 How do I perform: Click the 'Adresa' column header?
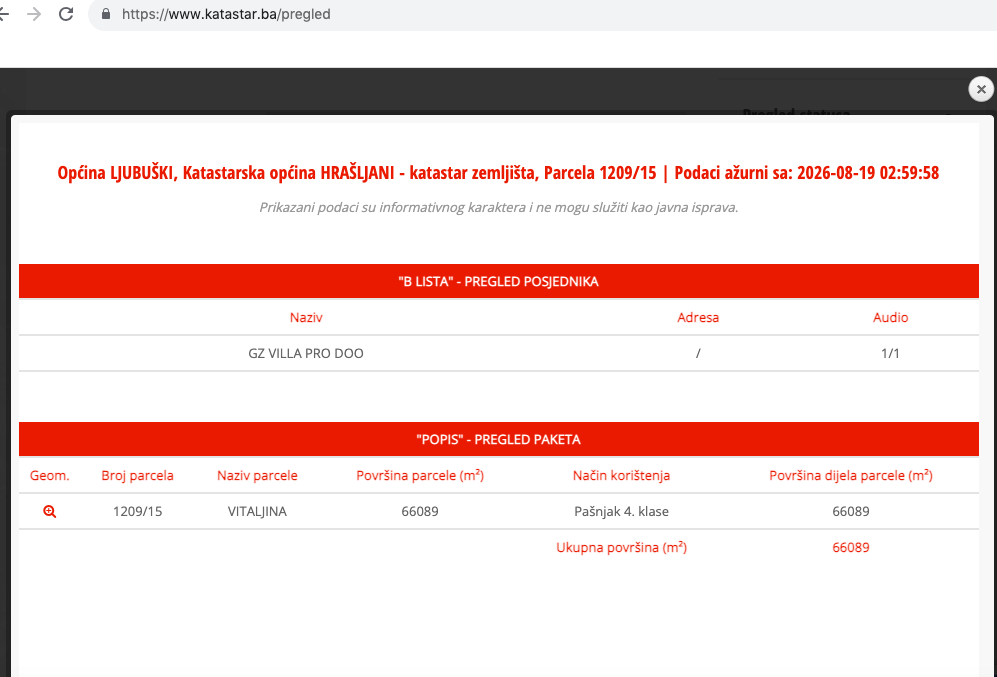point(698,317)
